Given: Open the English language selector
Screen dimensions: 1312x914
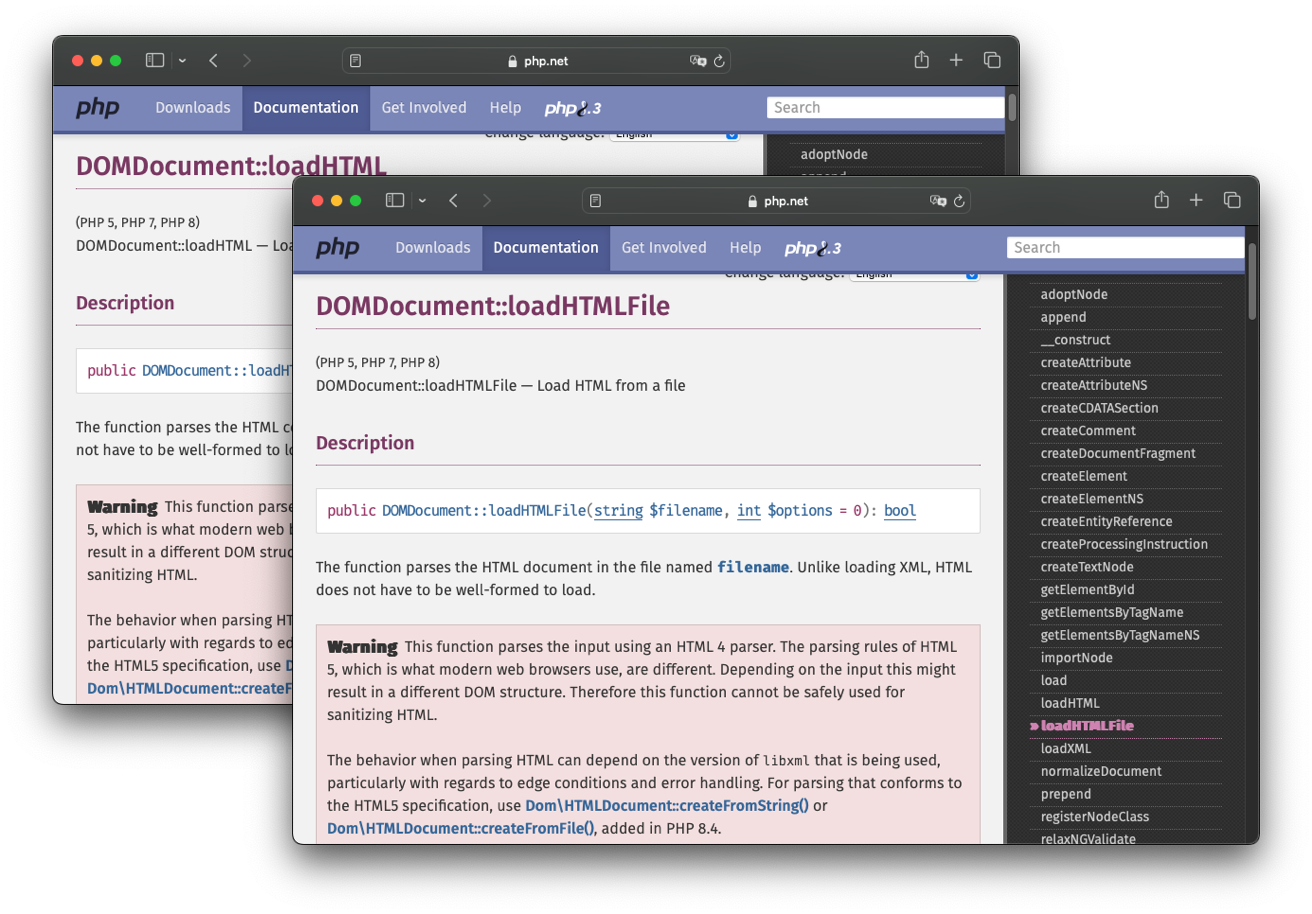Looking at the screenshot, I should [x=915, y=274].
